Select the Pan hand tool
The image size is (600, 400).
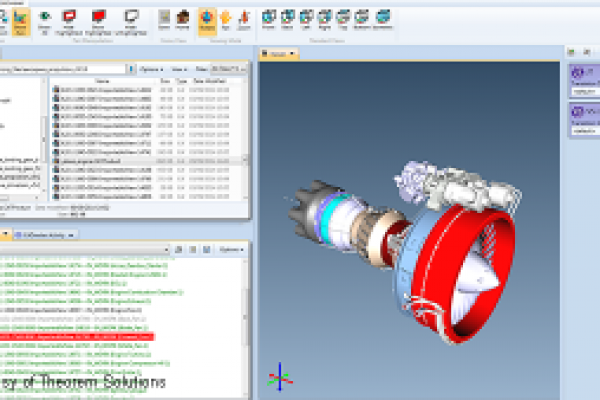coord(225,18)
